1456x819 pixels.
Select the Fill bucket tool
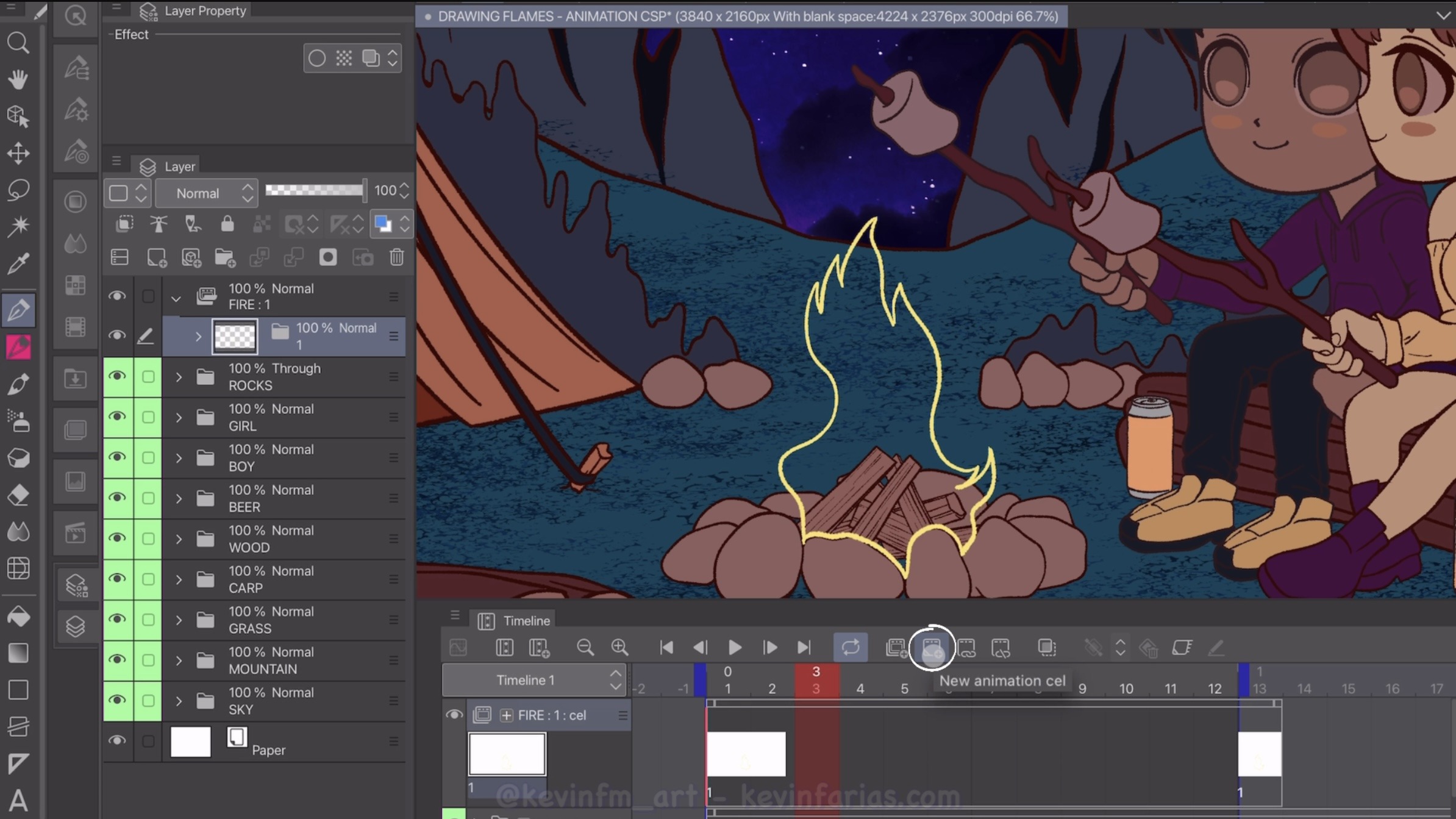pos(18,617)
